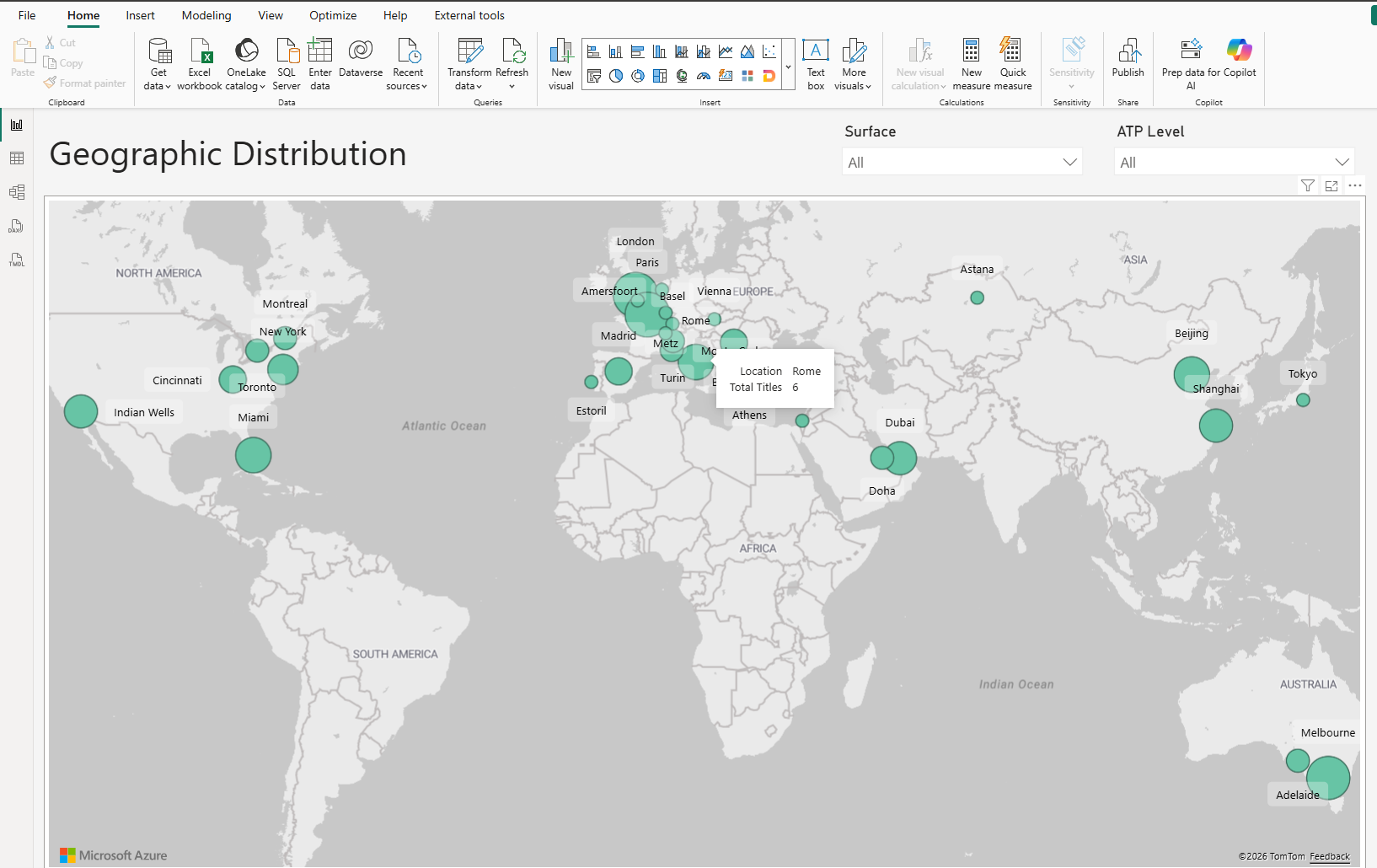Open More options on map visual
This screenshot has width=1377, height=868.
pos(1355,185)
